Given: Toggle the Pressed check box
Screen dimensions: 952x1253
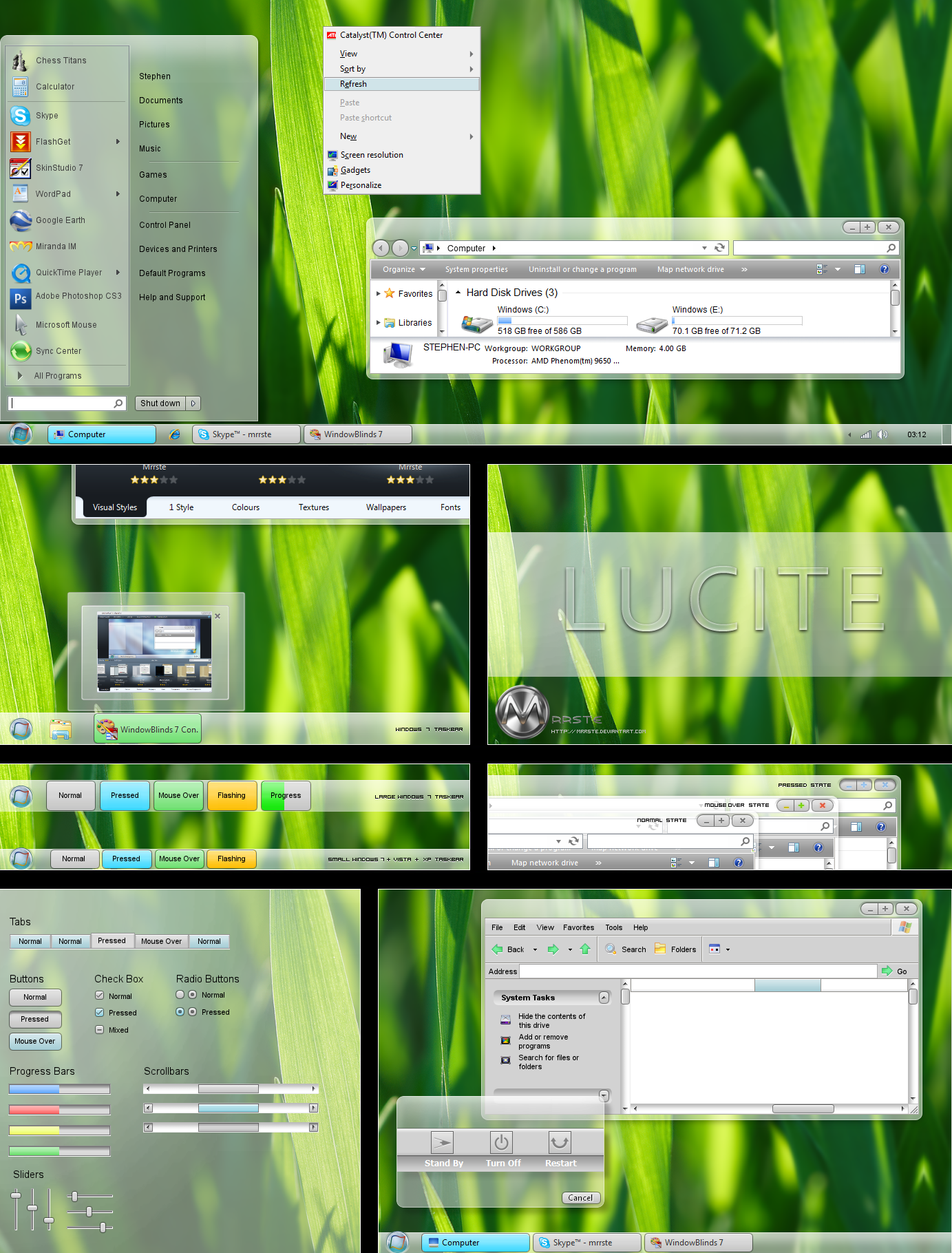Looking at the screenshot, I should point(100,1013).
